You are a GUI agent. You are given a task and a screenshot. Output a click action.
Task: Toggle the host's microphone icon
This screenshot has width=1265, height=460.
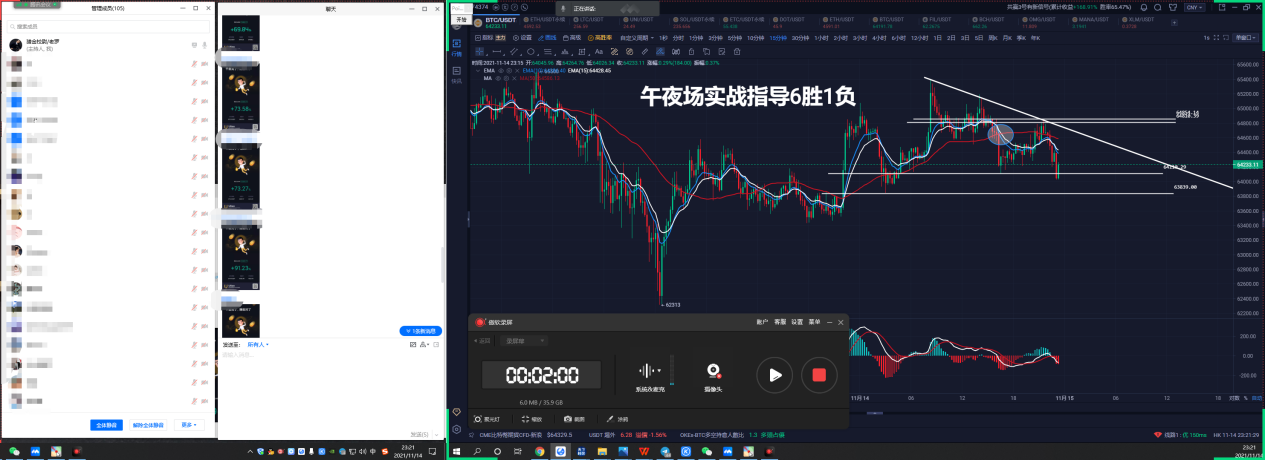pyautogui.click(x=205, y=45)
